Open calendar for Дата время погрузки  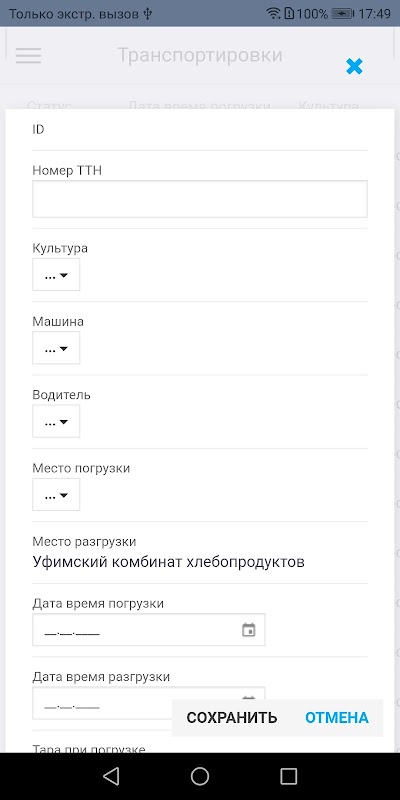[248, 630]
